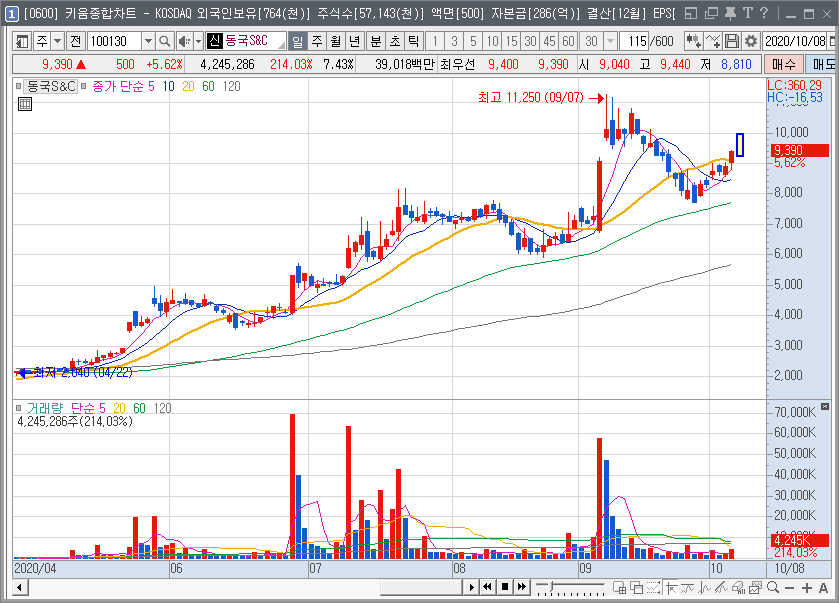This screenshot has height=603, width=839.
Task: Open the dropdown arrow beside the speaker icon
Action: click(x=198, y=41)
